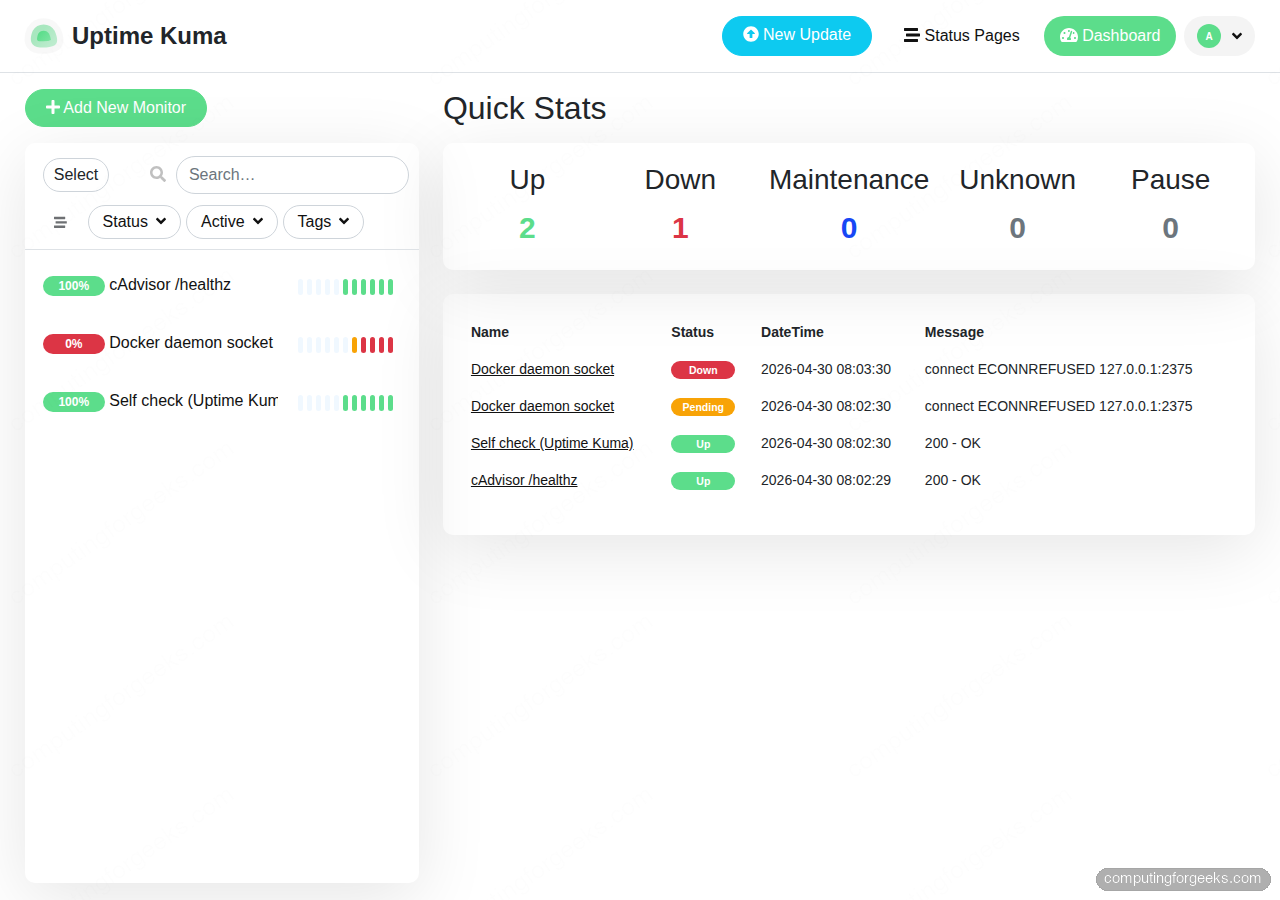
Task: Open the Docker daemon socket link in Down row
Action: point(542,369)
